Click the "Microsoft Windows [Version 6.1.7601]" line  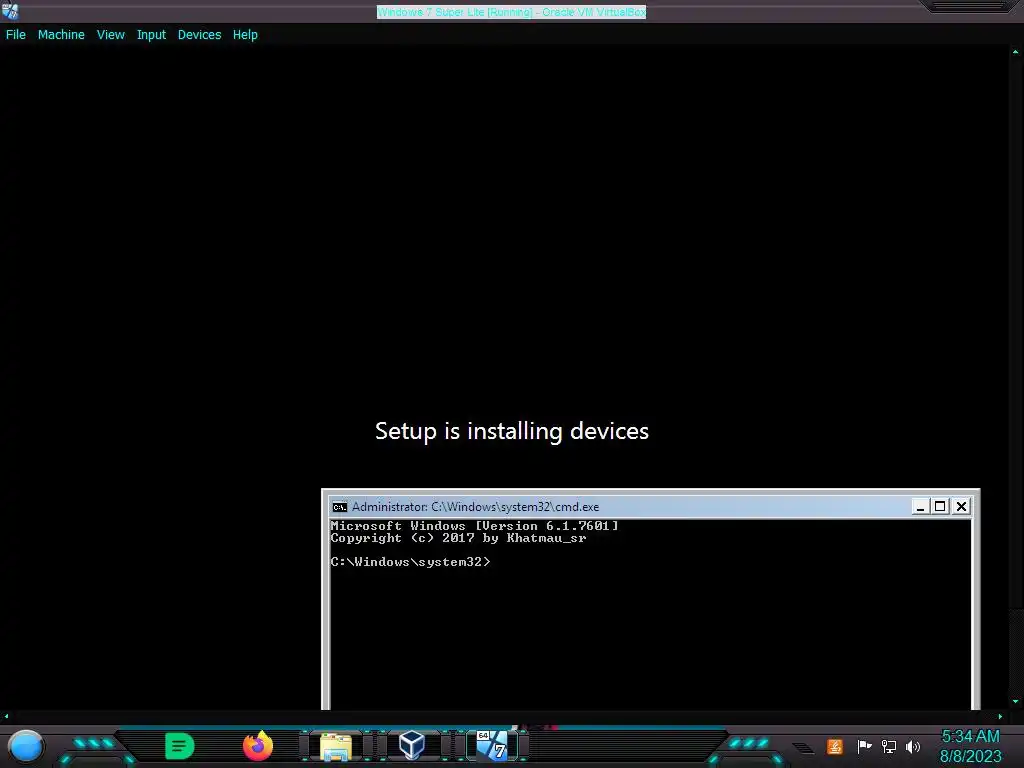click(474, 526)
